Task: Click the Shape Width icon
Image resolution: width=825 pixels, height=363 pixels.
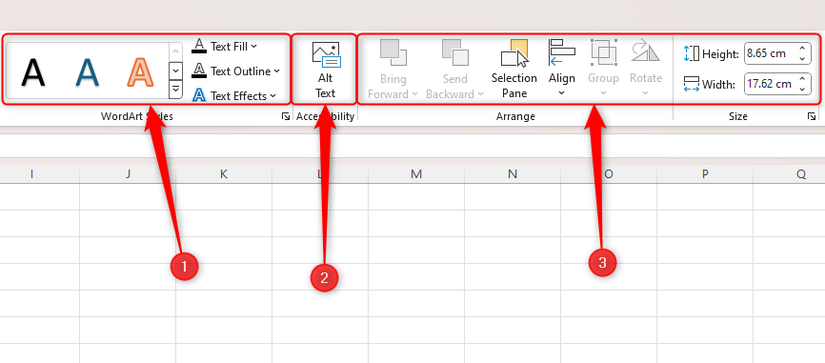Action: click(691, 84)
